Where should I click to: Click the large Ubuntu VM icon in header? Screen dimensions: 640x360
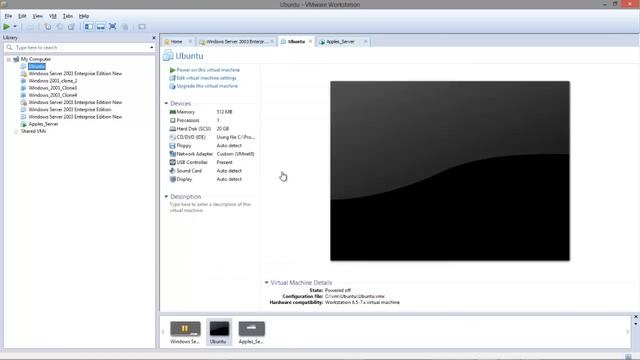pos(168,56)
